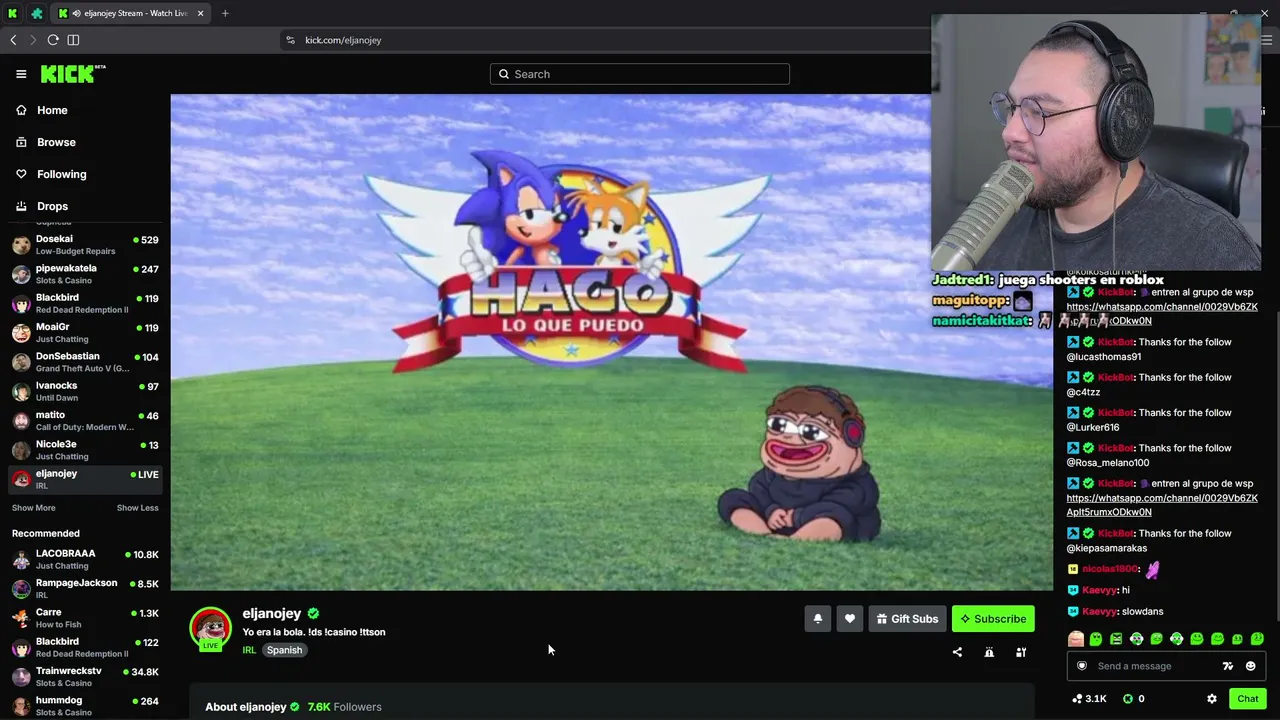The image size is (1280, 720).
Task: Open recommended RampageJackson channel
Action: click(84, 589)
